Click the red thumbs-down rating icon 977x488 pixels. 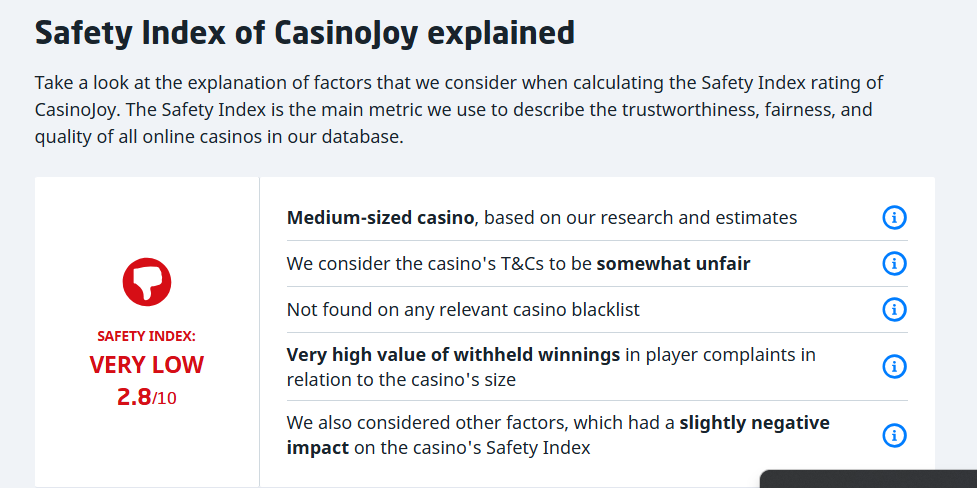tap(147, 281)
